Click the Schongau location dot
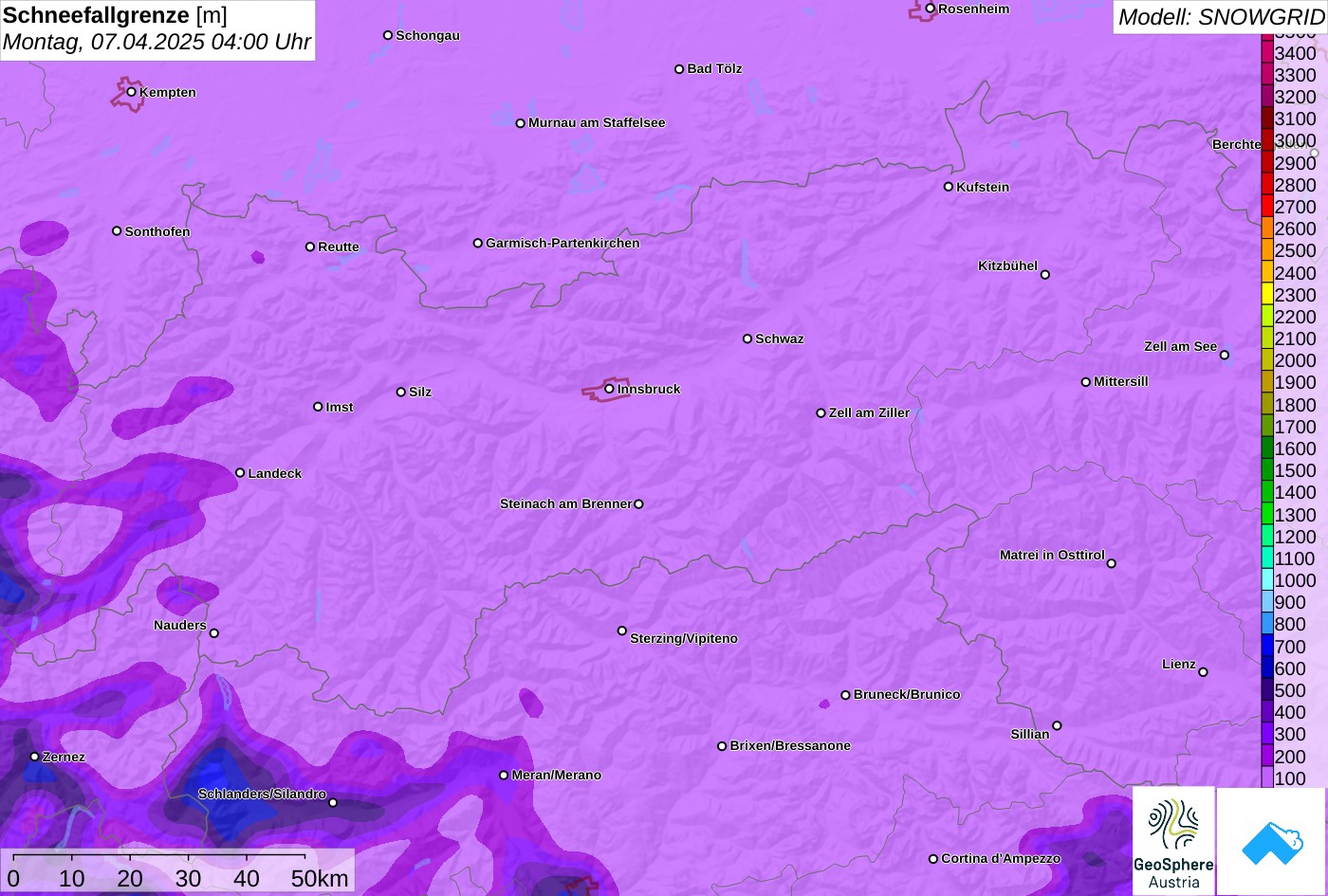The width and height of the screenshot is (1328, 896). (x=388, y=35)
